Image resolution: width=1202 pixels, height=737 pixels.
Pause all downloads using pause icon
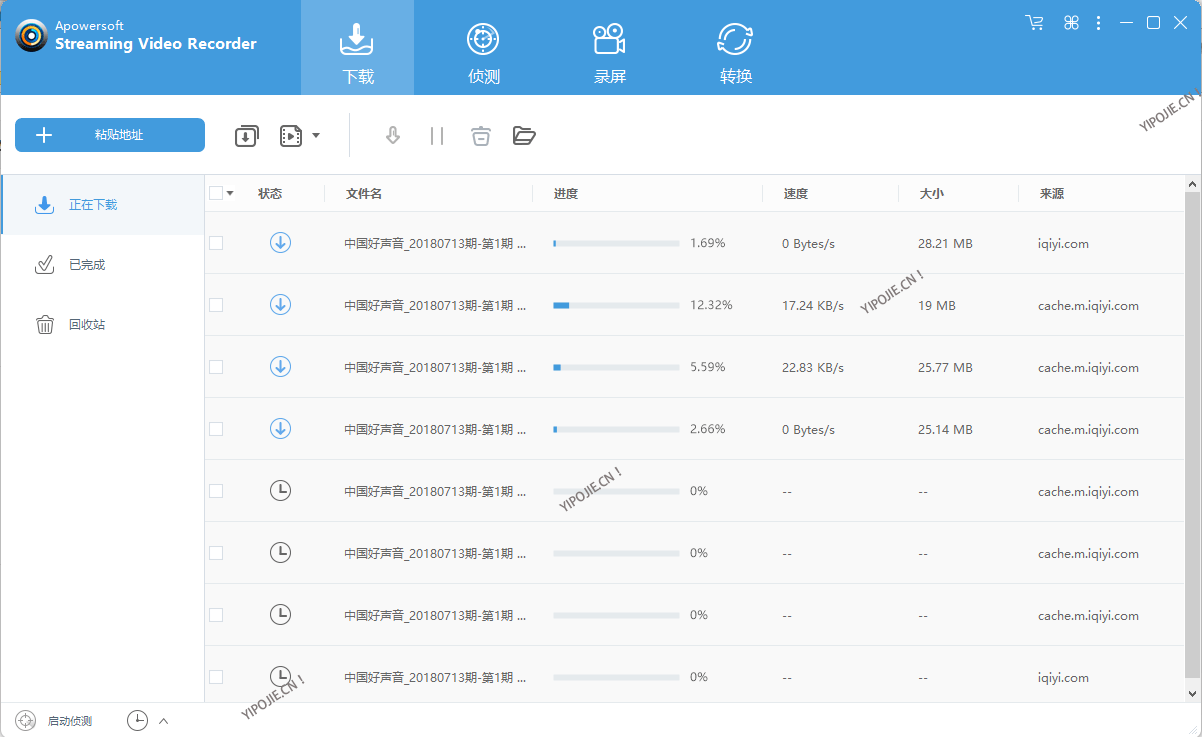[436, 135]
